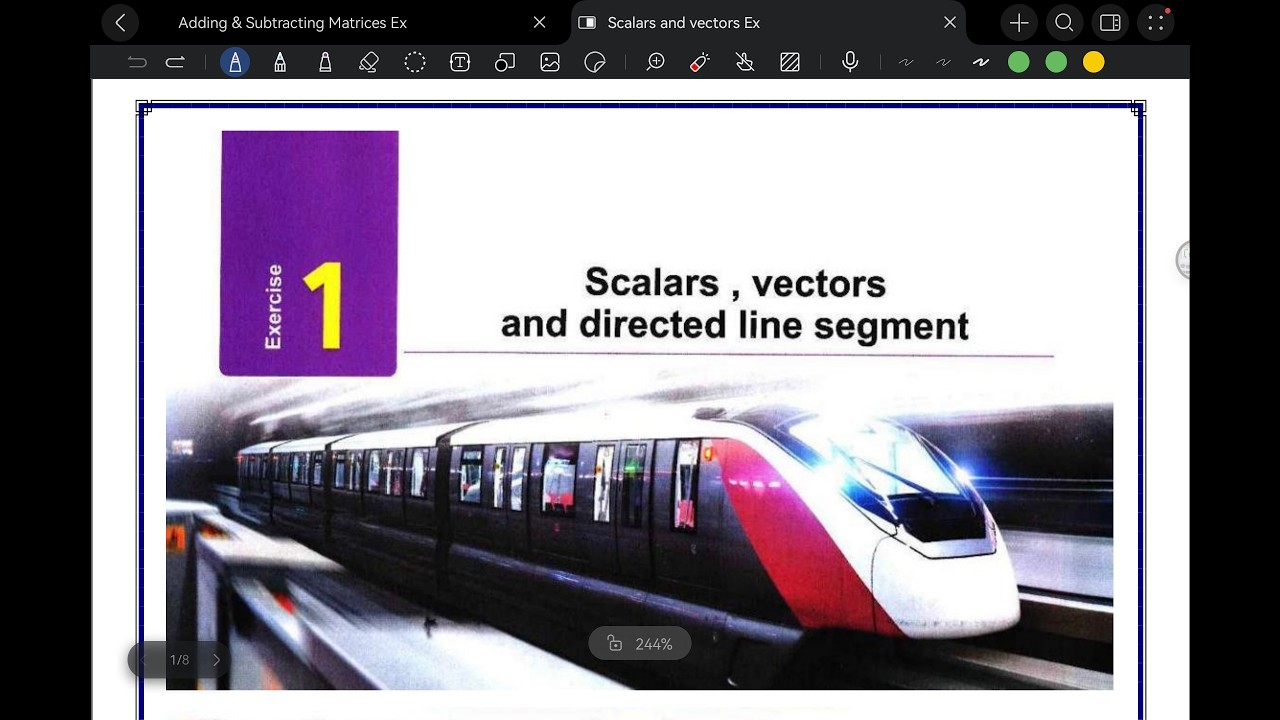
Task: Select the Eraser tool
Action: 369,62
